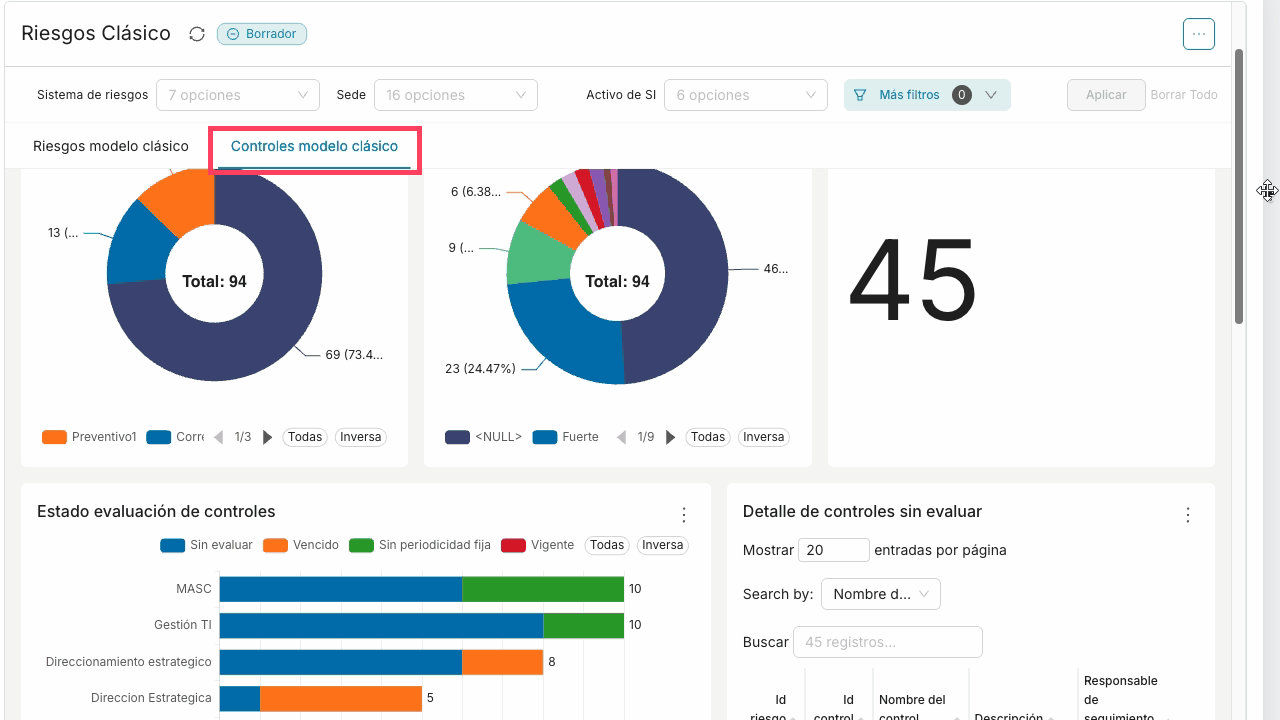Go to next legend page in 1/9 pager
Screen dimensions: 1280x720
pyautogui.click(x=670, y=437)
